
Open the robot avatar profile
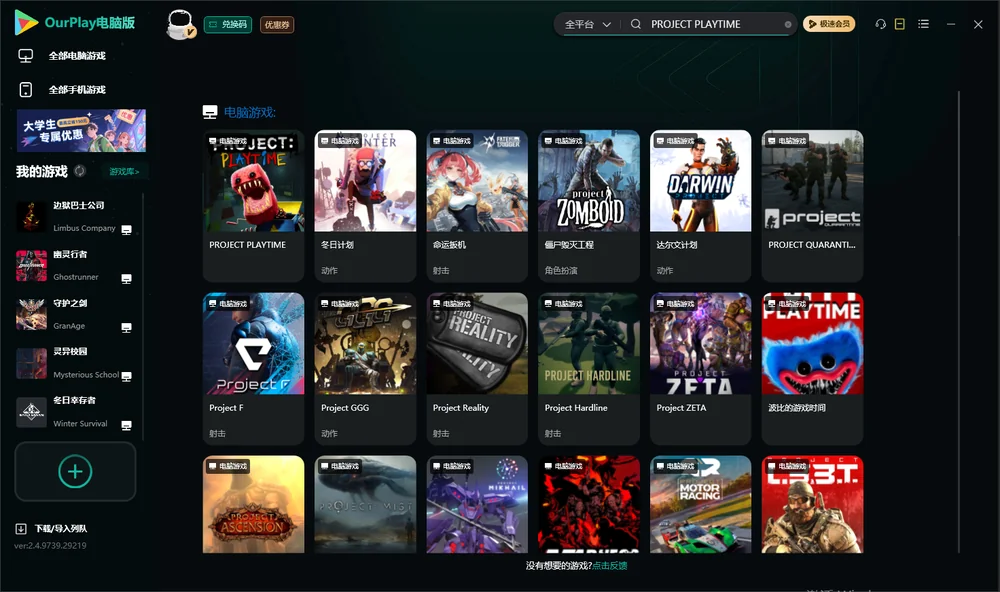[180, 24]
